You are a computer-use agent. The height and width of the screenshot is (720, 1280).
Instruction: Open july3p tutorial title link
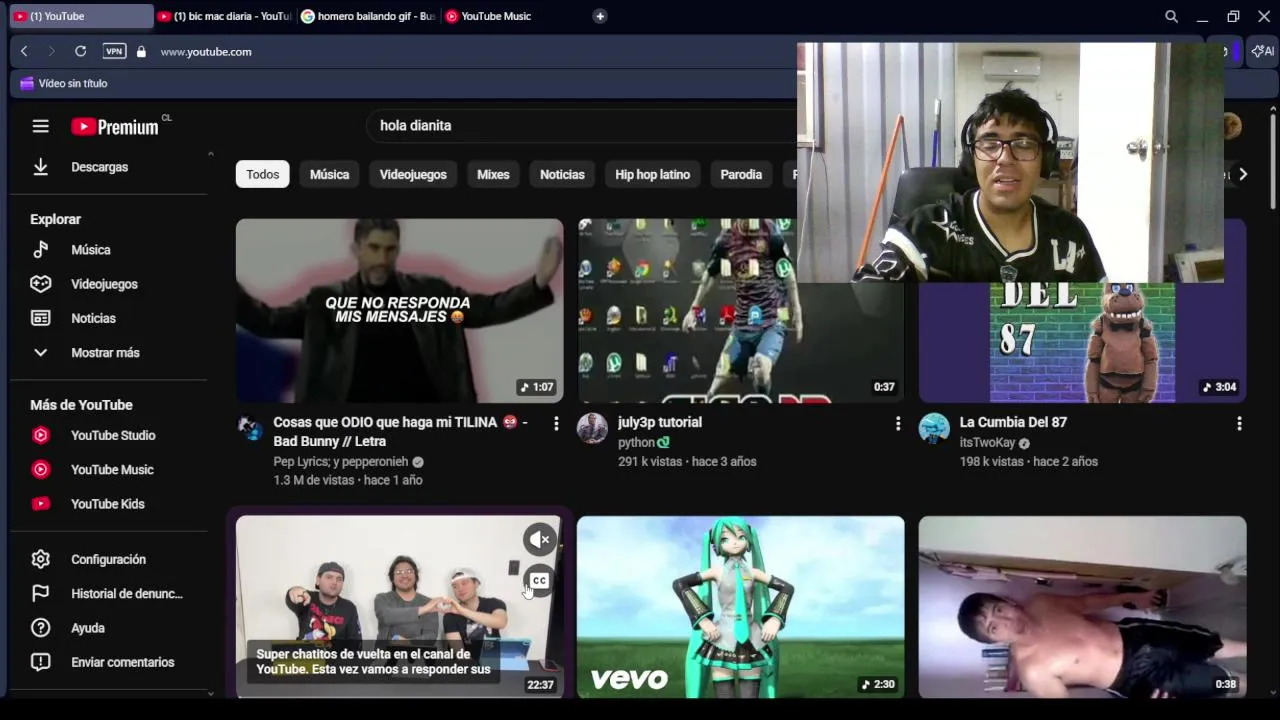point(660,422)
